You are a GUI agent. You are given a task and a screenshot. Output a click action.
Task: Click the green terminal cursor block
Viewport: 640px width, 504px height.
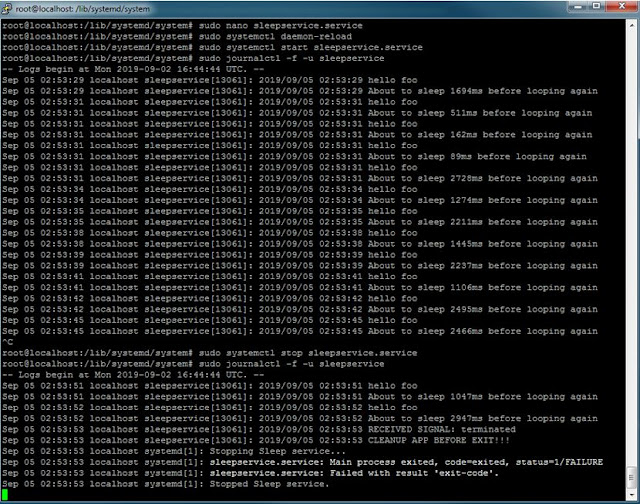tap(5, 495)
